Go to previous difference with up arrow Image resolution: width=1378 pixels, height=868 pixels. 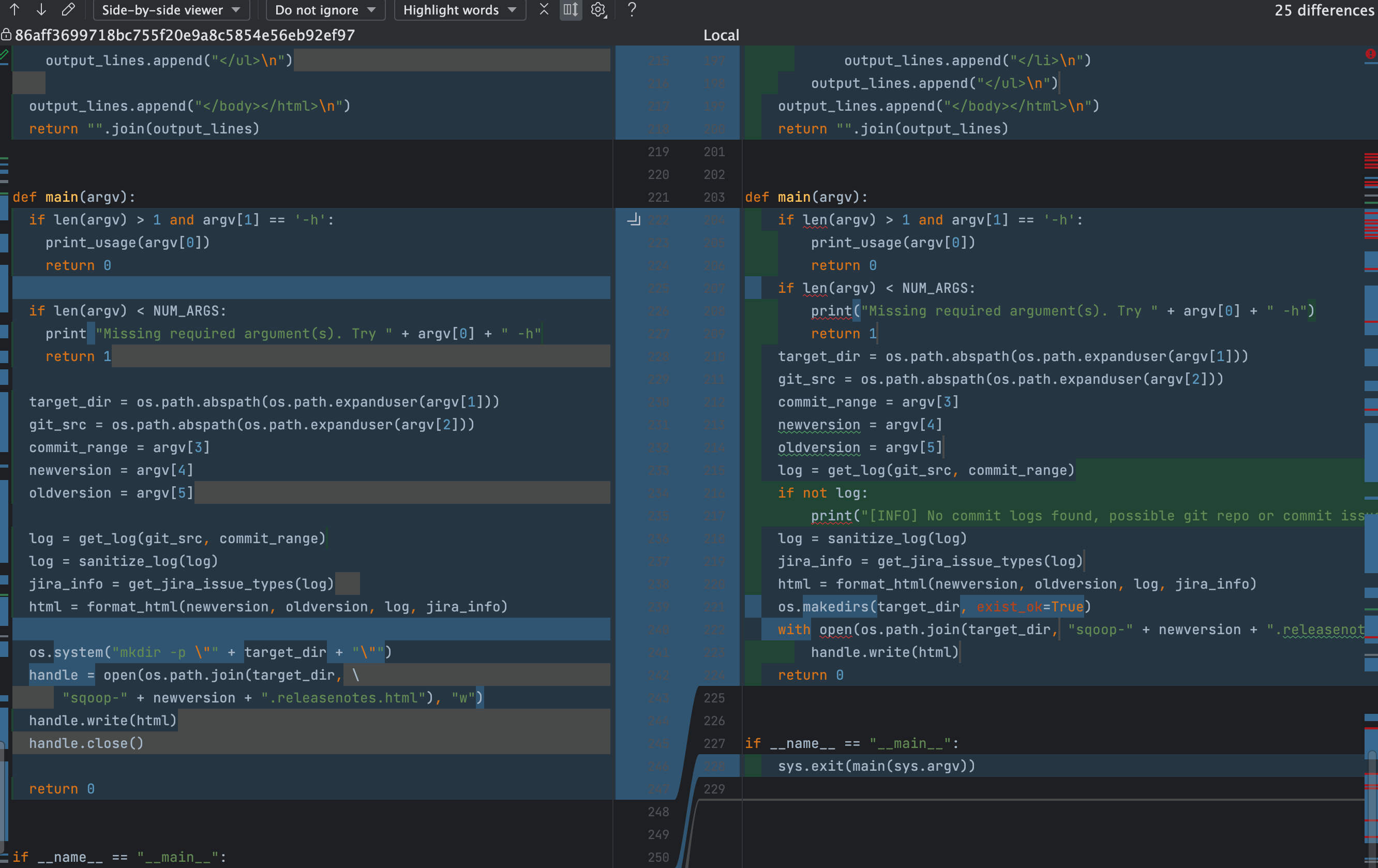pyautogui.click(x=15, y=10)
